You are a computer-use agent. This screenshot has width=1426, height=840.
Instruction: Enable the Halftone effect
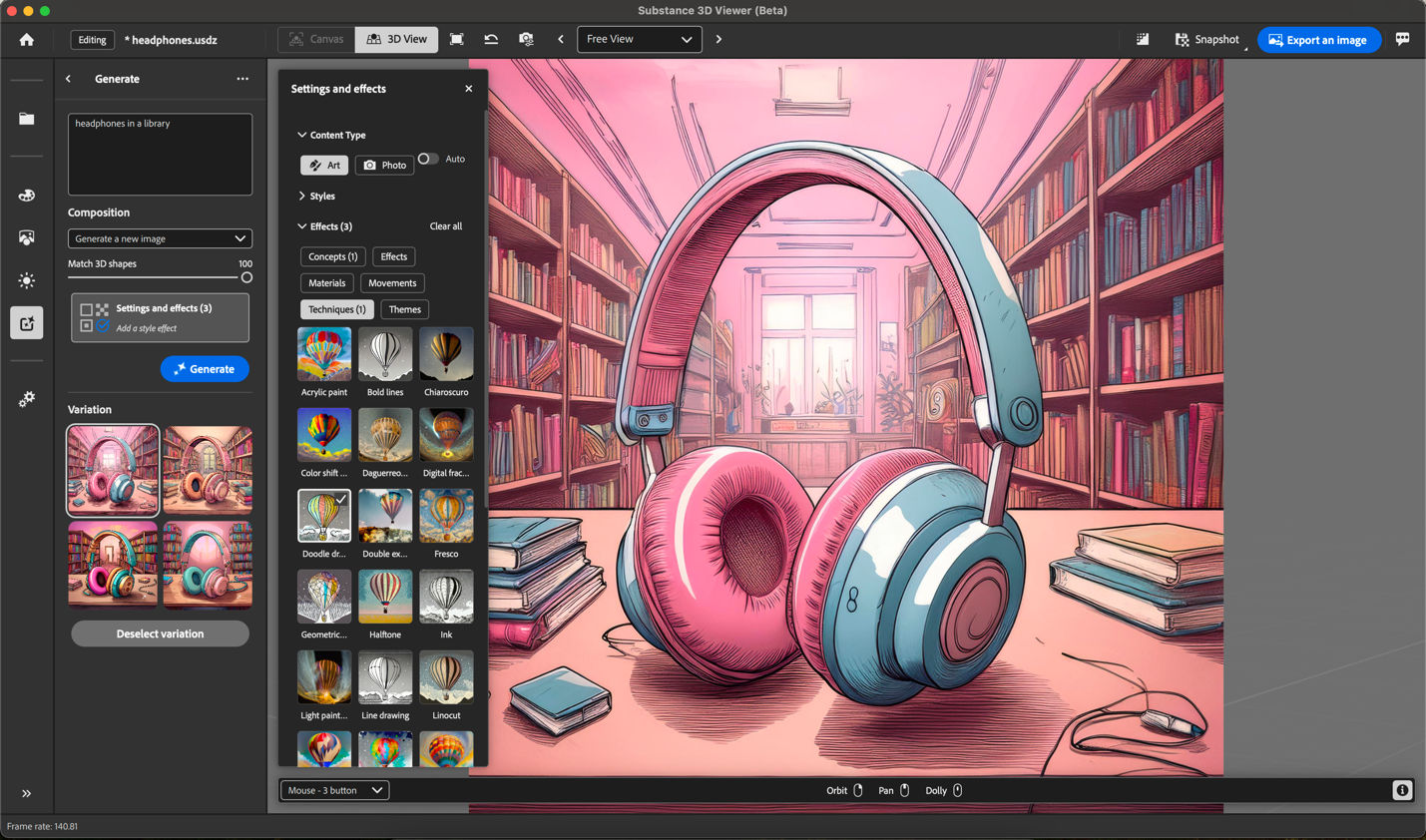point(385,597)
